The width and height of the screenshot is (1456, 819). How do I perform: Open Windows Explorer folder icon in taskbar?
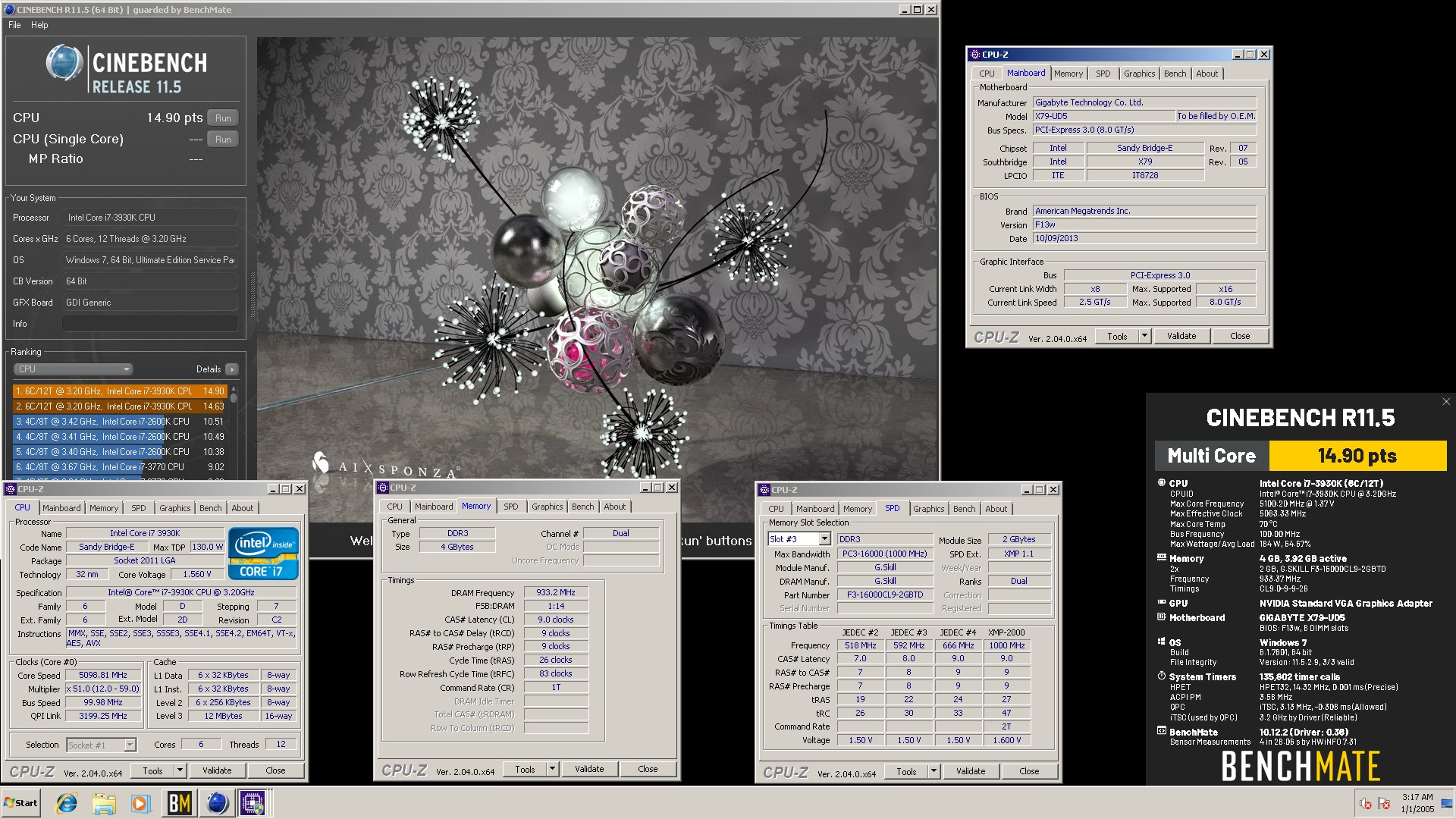(x=104, y=803)
